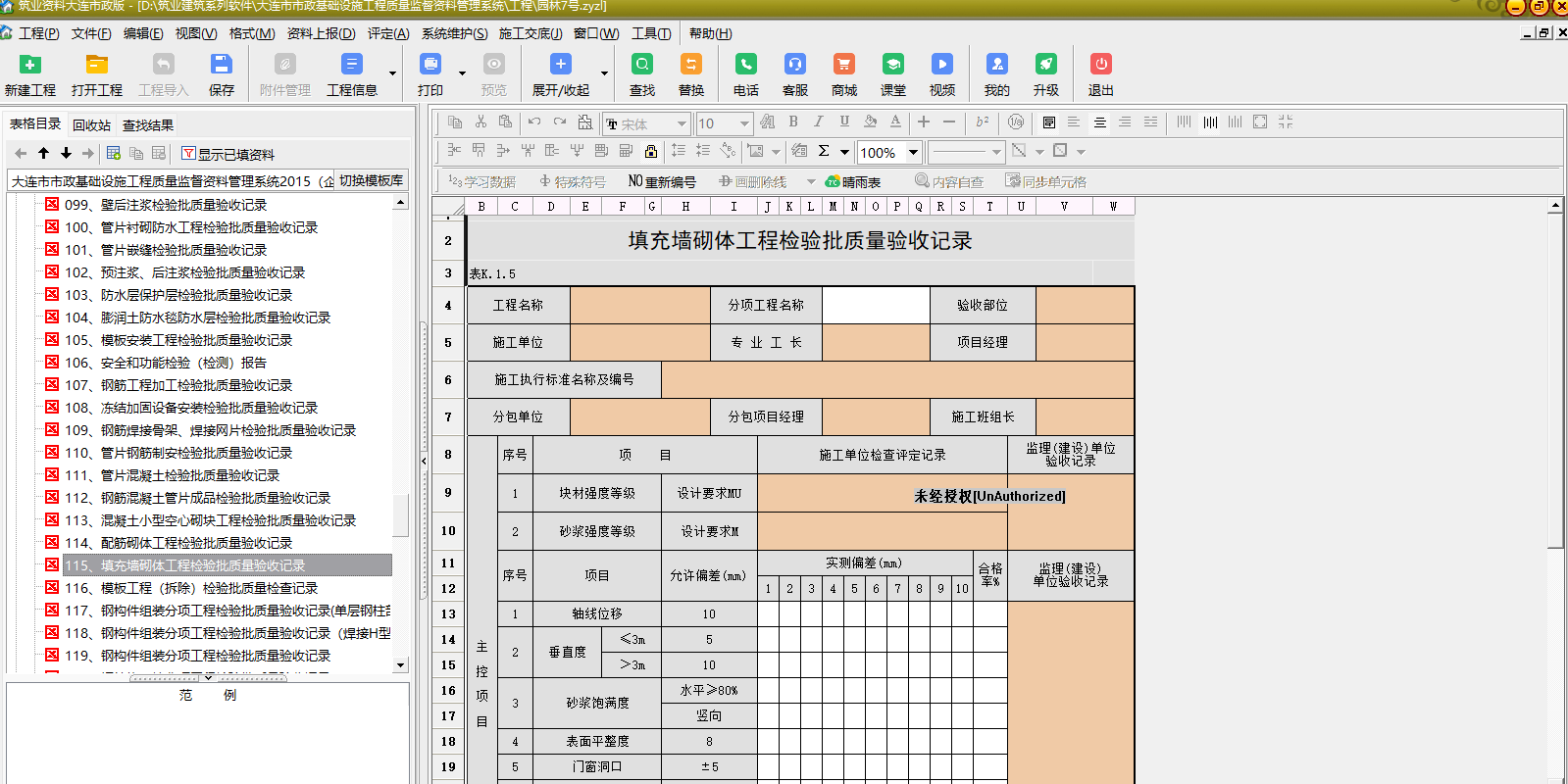Click the 新建工程 new project icon
This screenshot has width=1568, height=784.
coord(30,65)
